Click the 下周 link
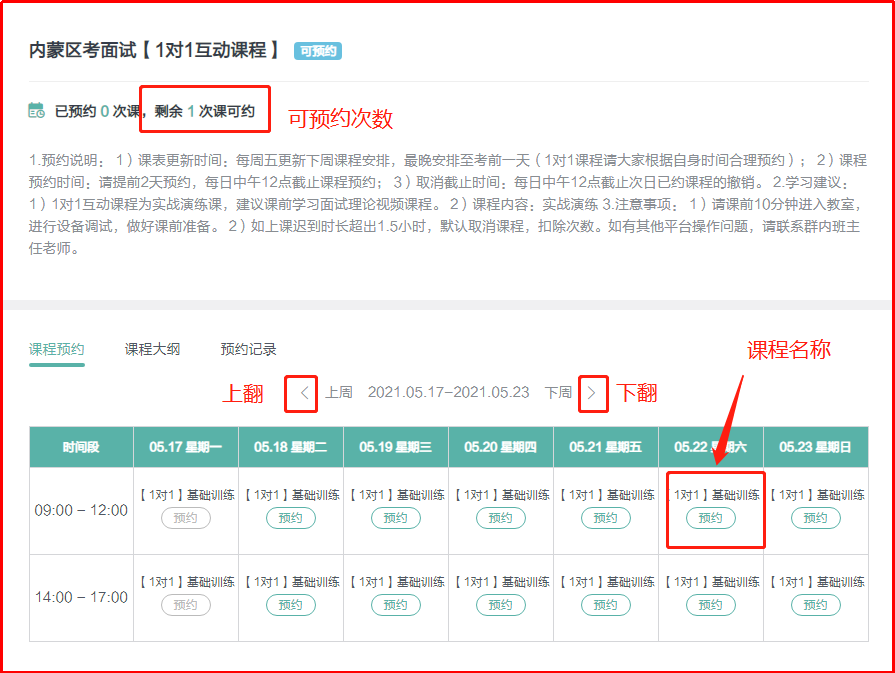This screenshot has width=895, height=673. tap(558, 393)
